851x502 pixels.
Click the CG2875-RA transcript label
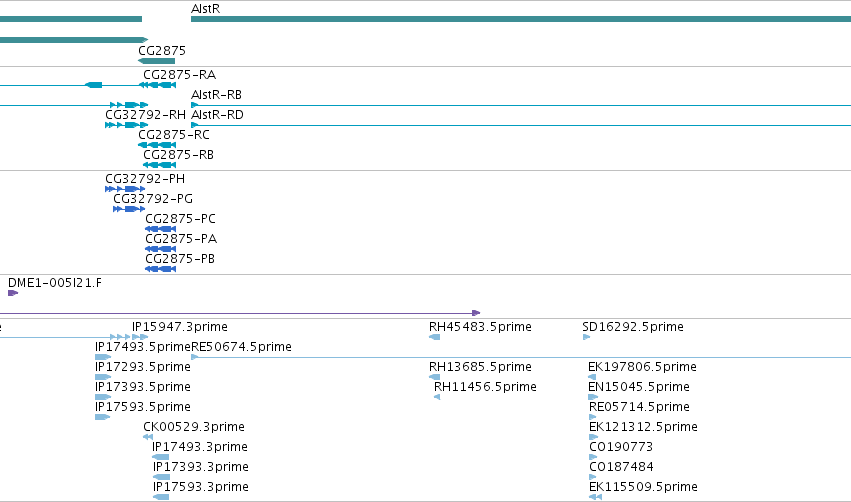[x=180, y=74]
